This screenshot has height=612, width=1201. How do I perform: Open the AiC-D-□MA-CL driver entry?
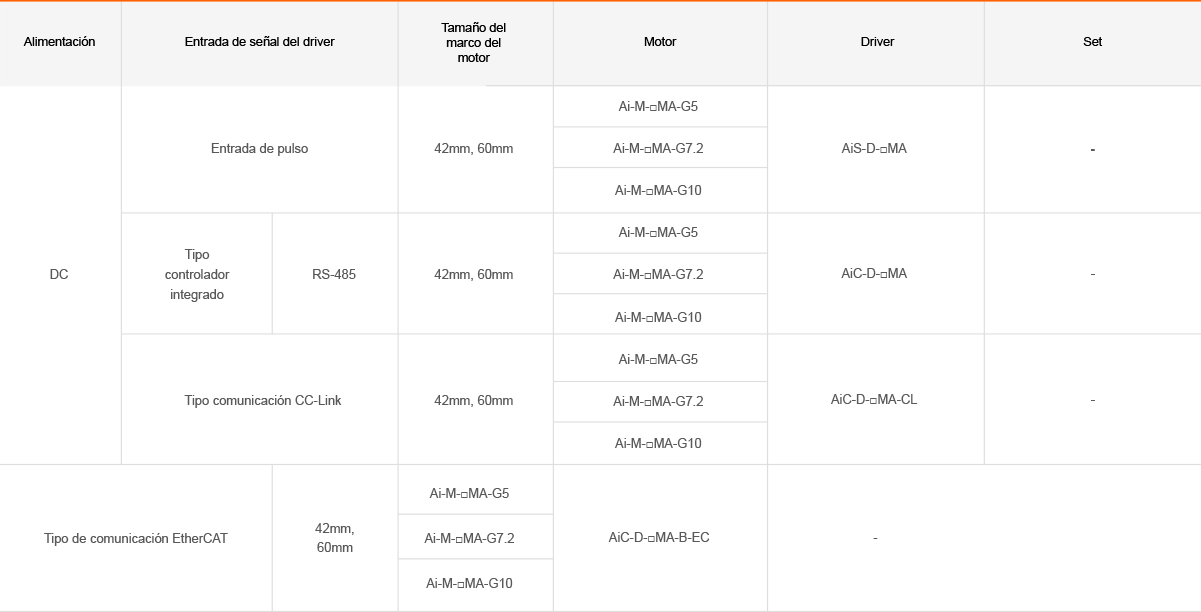click(874, 399)
